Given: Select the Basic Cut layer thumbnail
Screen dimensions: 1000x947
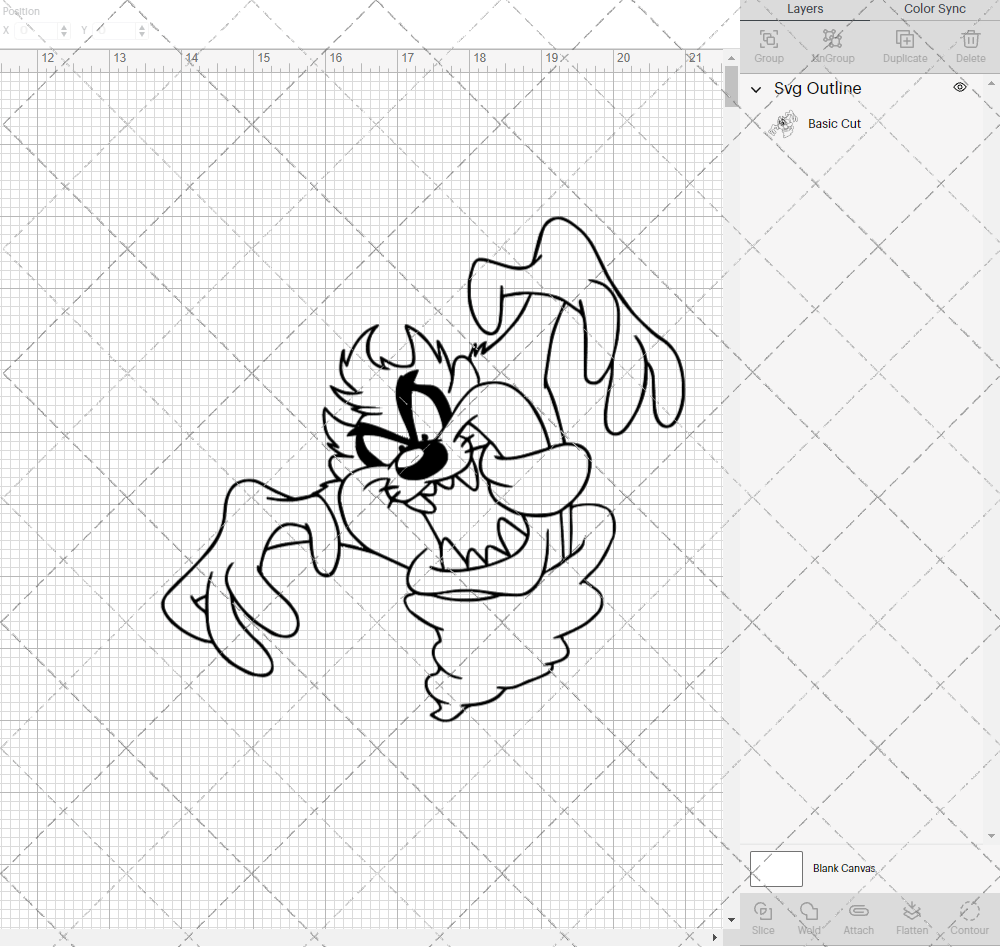Looking at the screenshot, I should tap(783, 124).
